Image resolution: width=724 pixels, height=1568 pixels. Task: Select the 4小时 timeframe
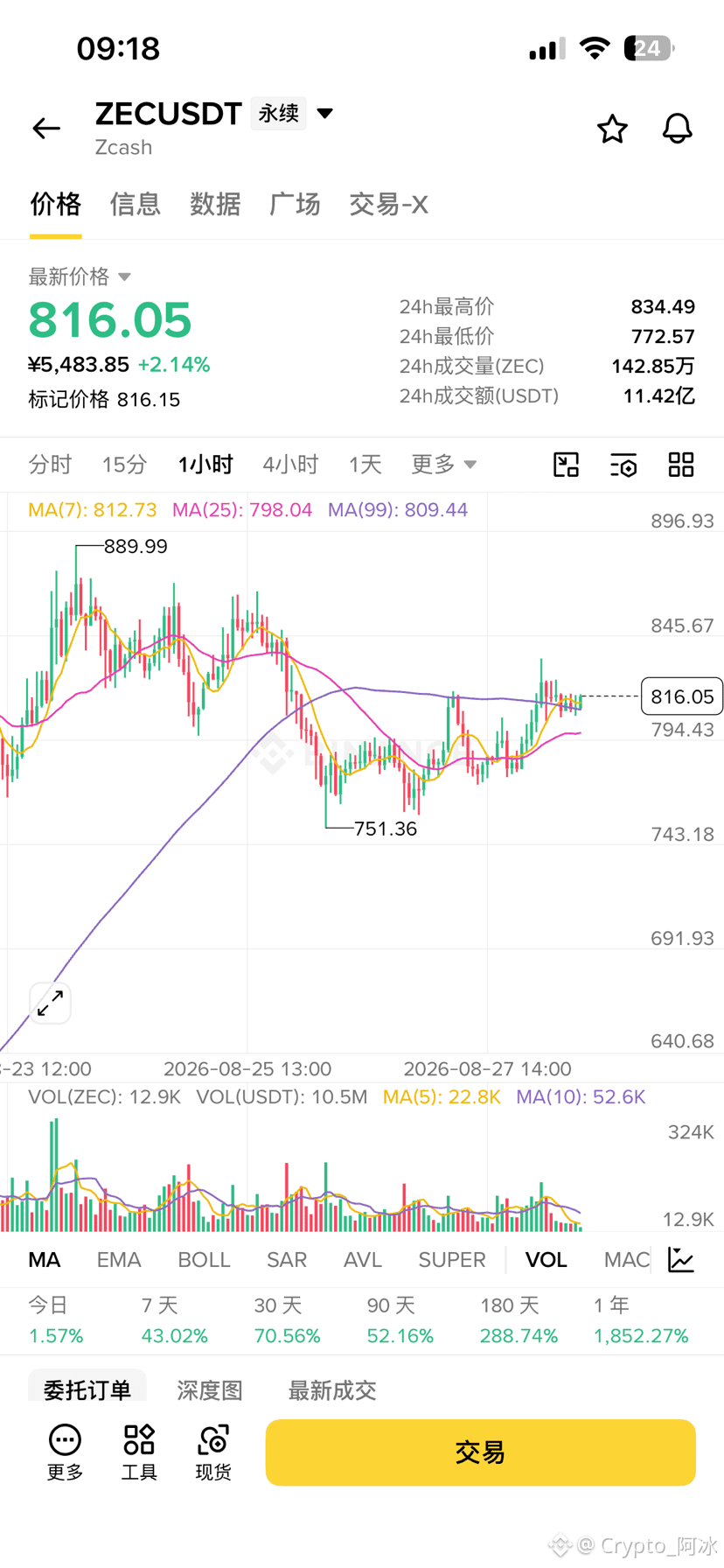coord(290,464)
